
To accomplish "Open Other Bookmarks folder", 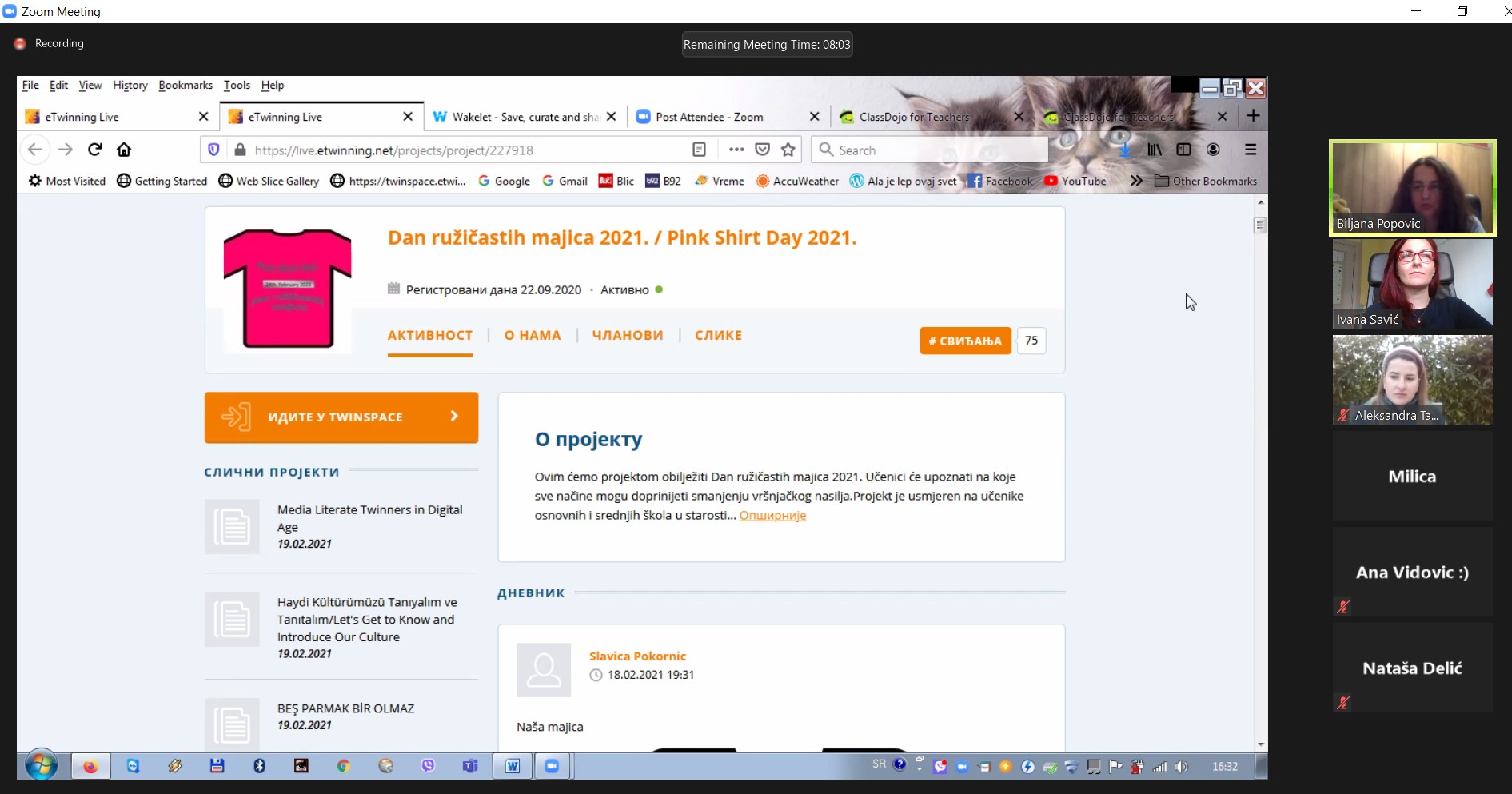I will [1206, 181].
